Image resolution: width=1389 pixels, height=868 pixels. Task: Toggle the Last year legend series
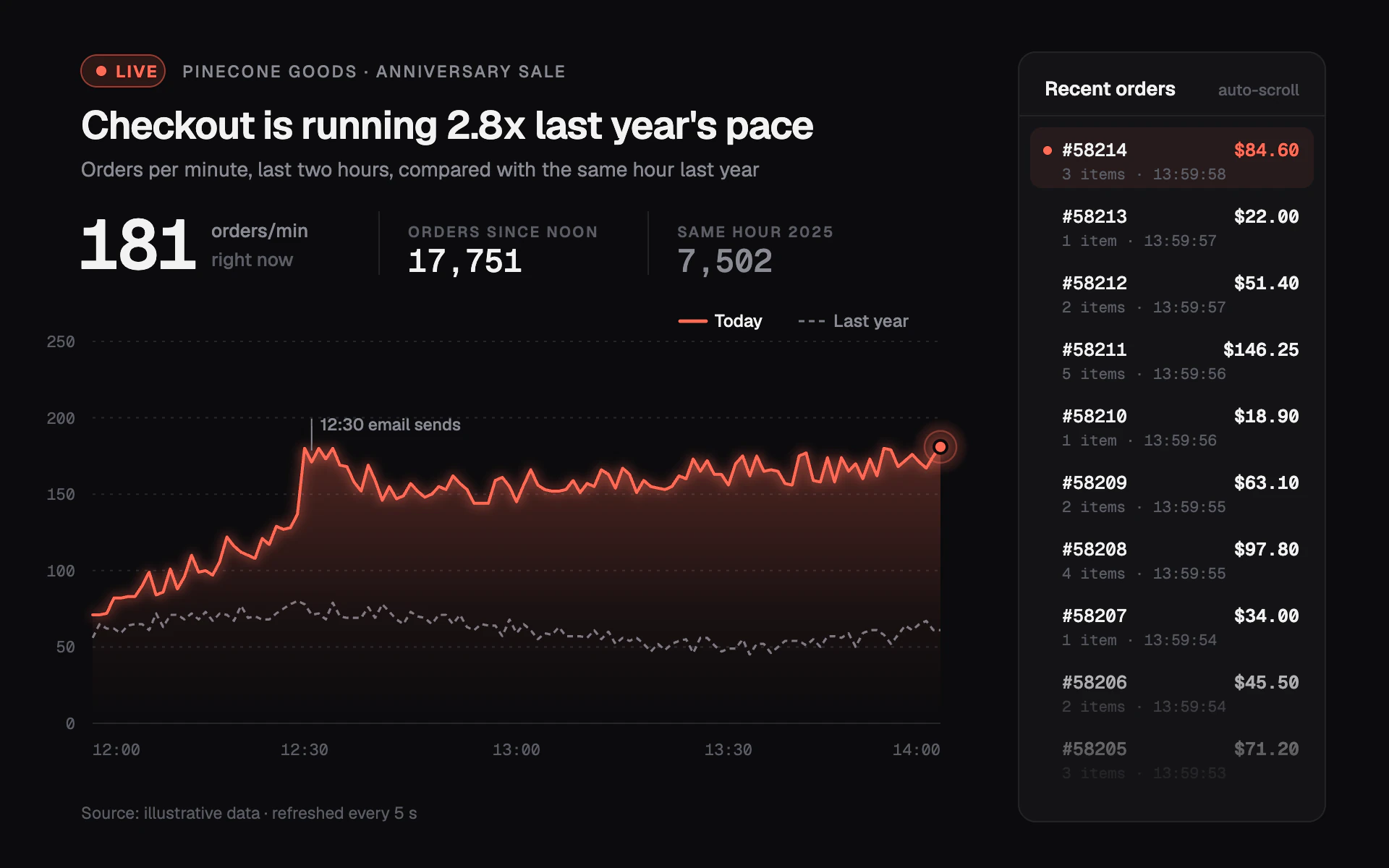(853, 320)
